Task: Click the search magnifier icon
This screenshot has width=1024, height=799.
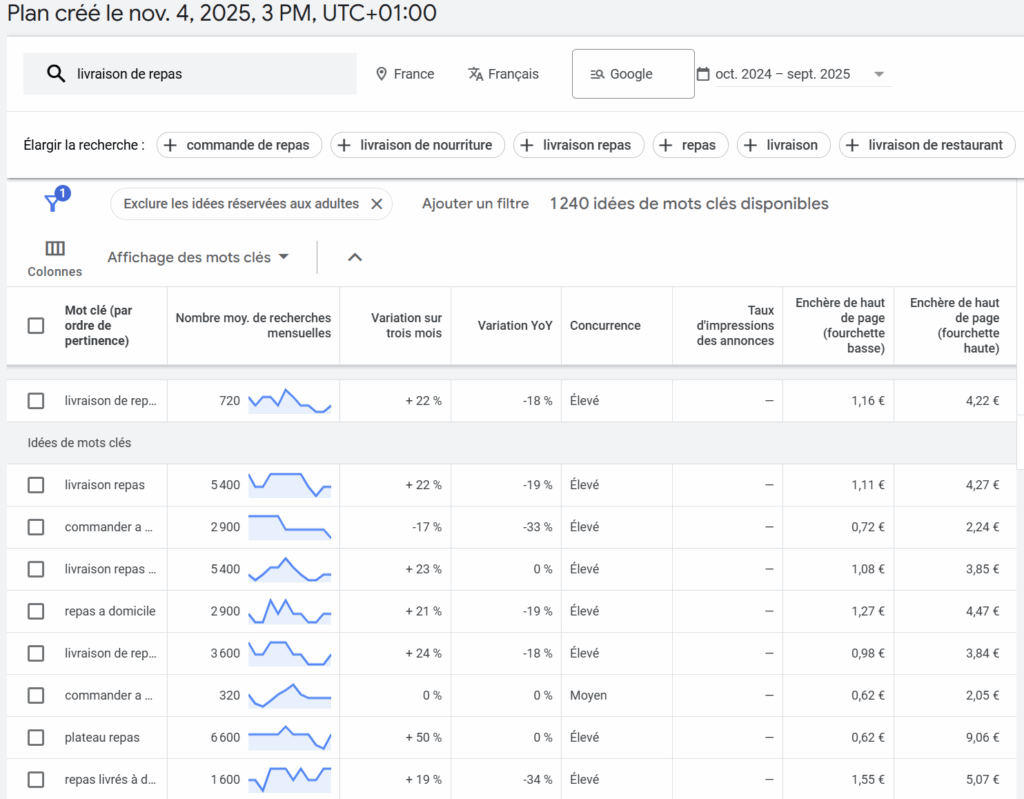Action: point(56,74)
